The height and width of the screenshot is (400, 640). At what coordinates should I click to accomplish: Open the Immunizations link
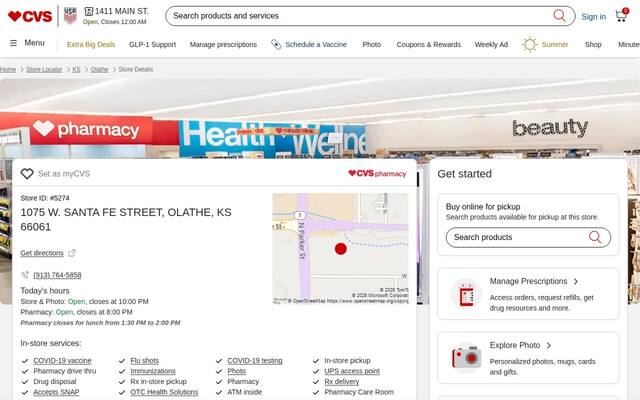click(x=153, y=371)
